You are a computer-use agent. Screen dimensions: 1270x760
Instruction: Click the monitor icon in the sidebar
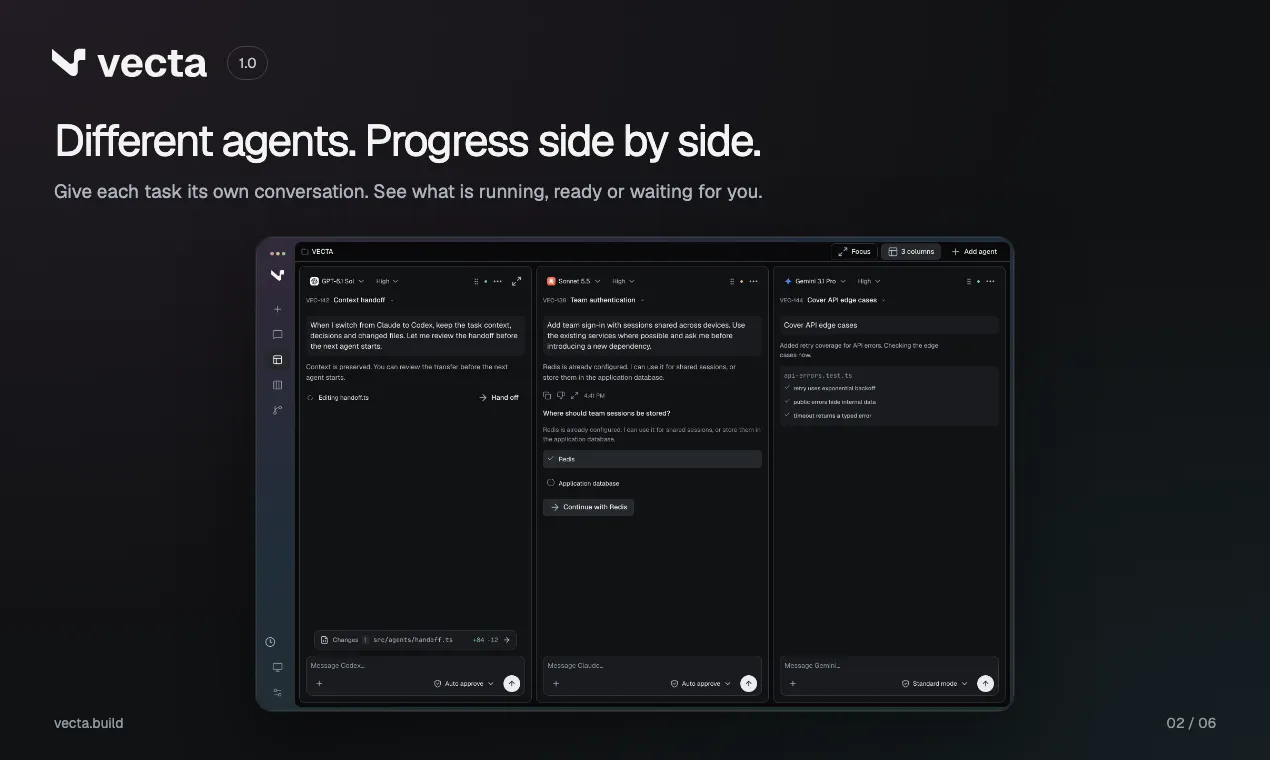277,667
